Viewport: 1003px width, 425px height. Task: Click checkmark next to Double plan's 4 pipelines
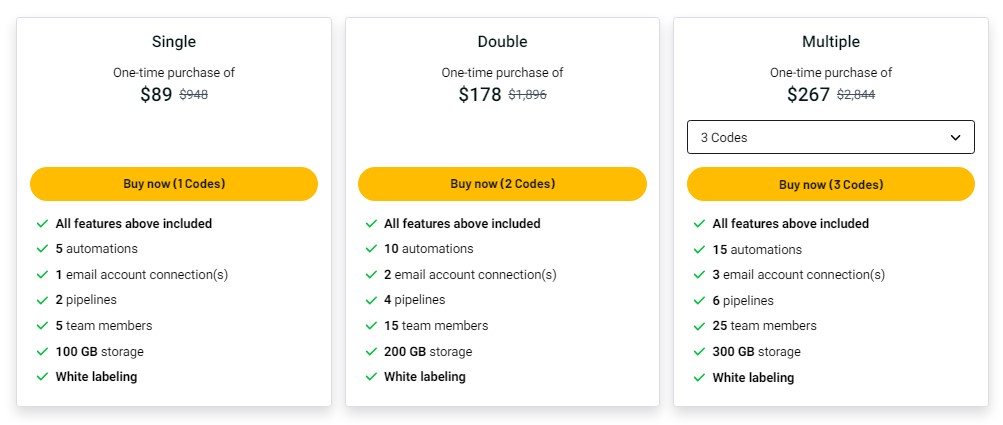(370, 300)
